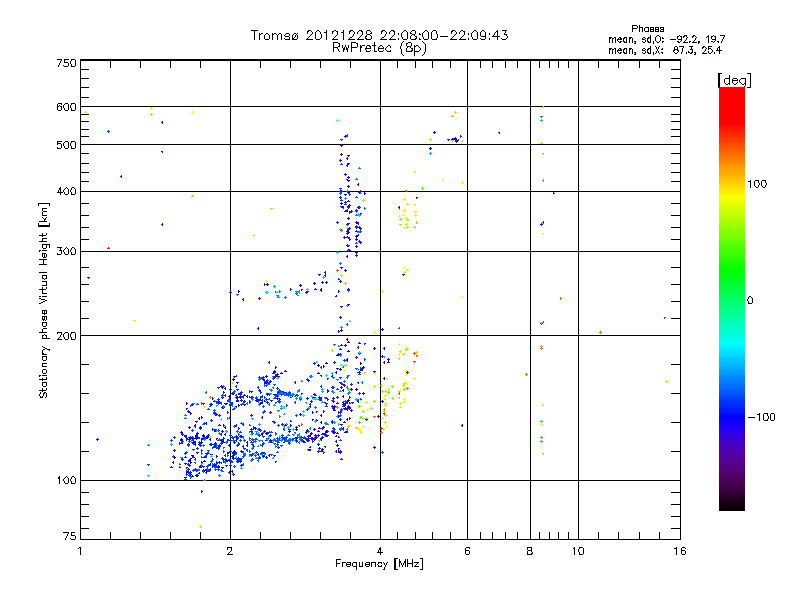Click the y-axis label '300'
The width and height of the screenshot is (800, 600).
(x=66, y=251)
